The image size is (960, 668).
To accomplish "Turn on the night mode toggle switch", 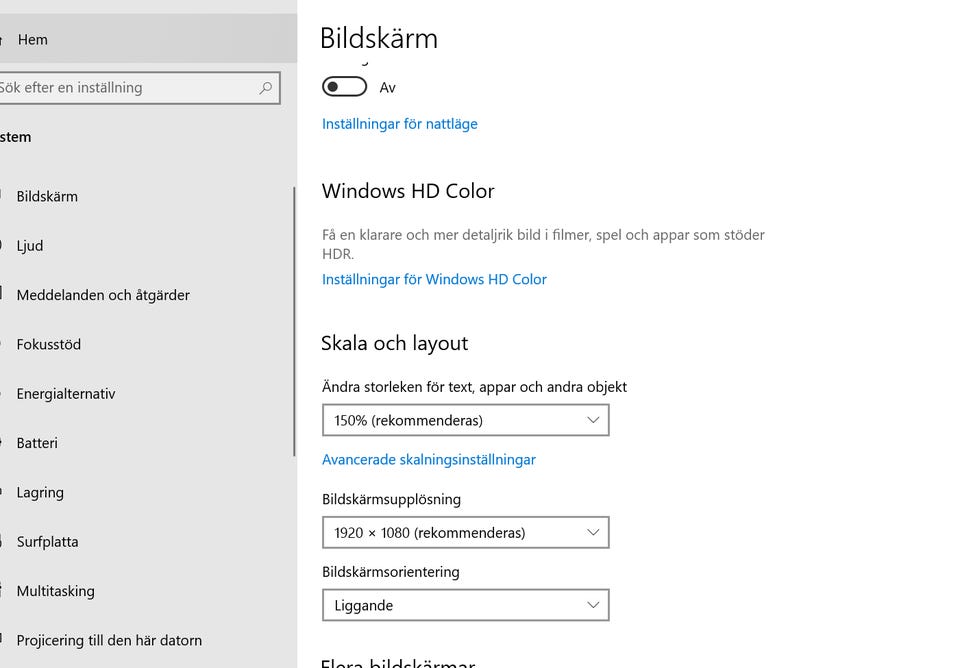I will point(345,87).
